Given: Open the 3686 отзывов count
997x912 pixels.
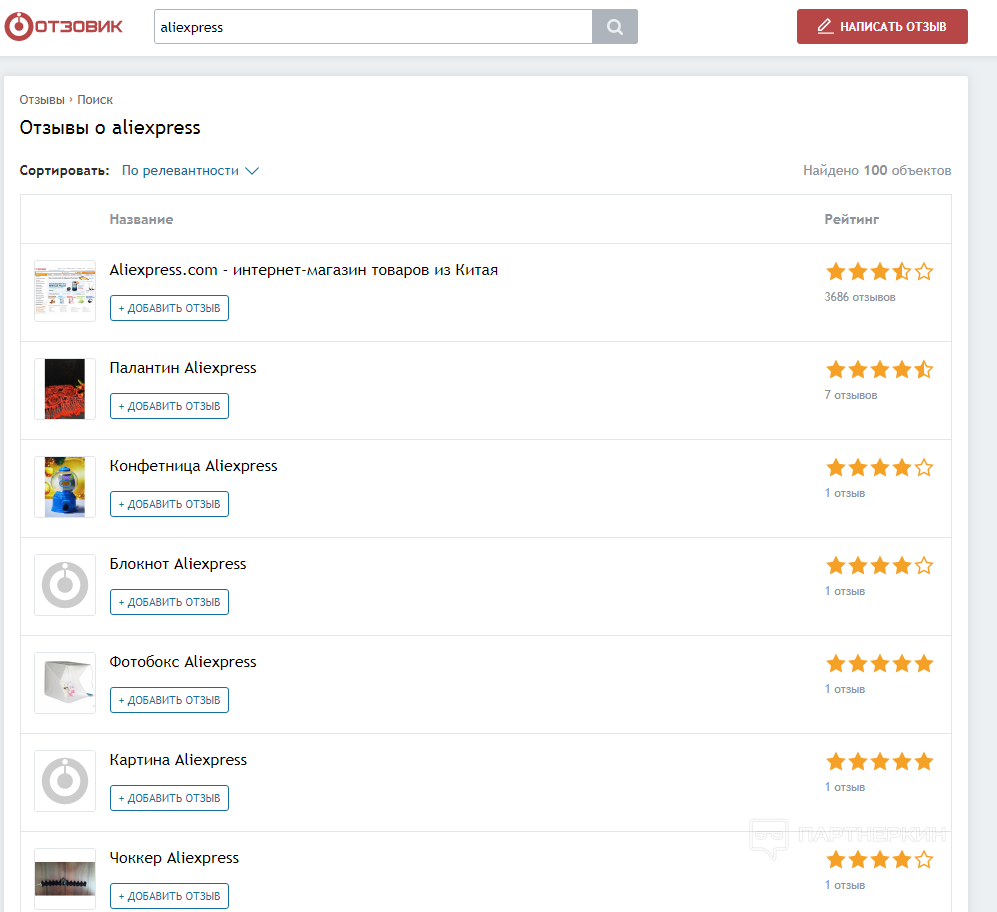Looking at the screenshot, I should pos(860,297).
